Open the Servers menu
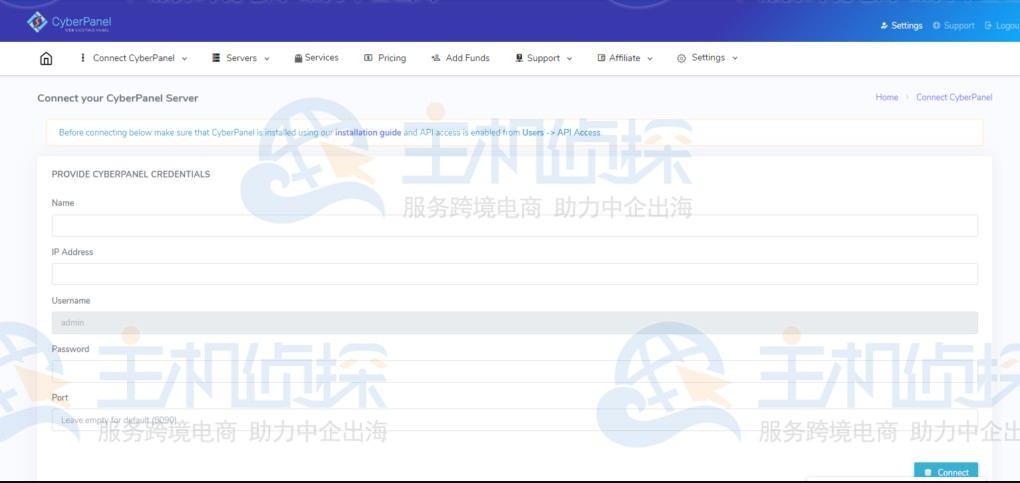This screenshot has width=1020, height=483. pos(241,58)
